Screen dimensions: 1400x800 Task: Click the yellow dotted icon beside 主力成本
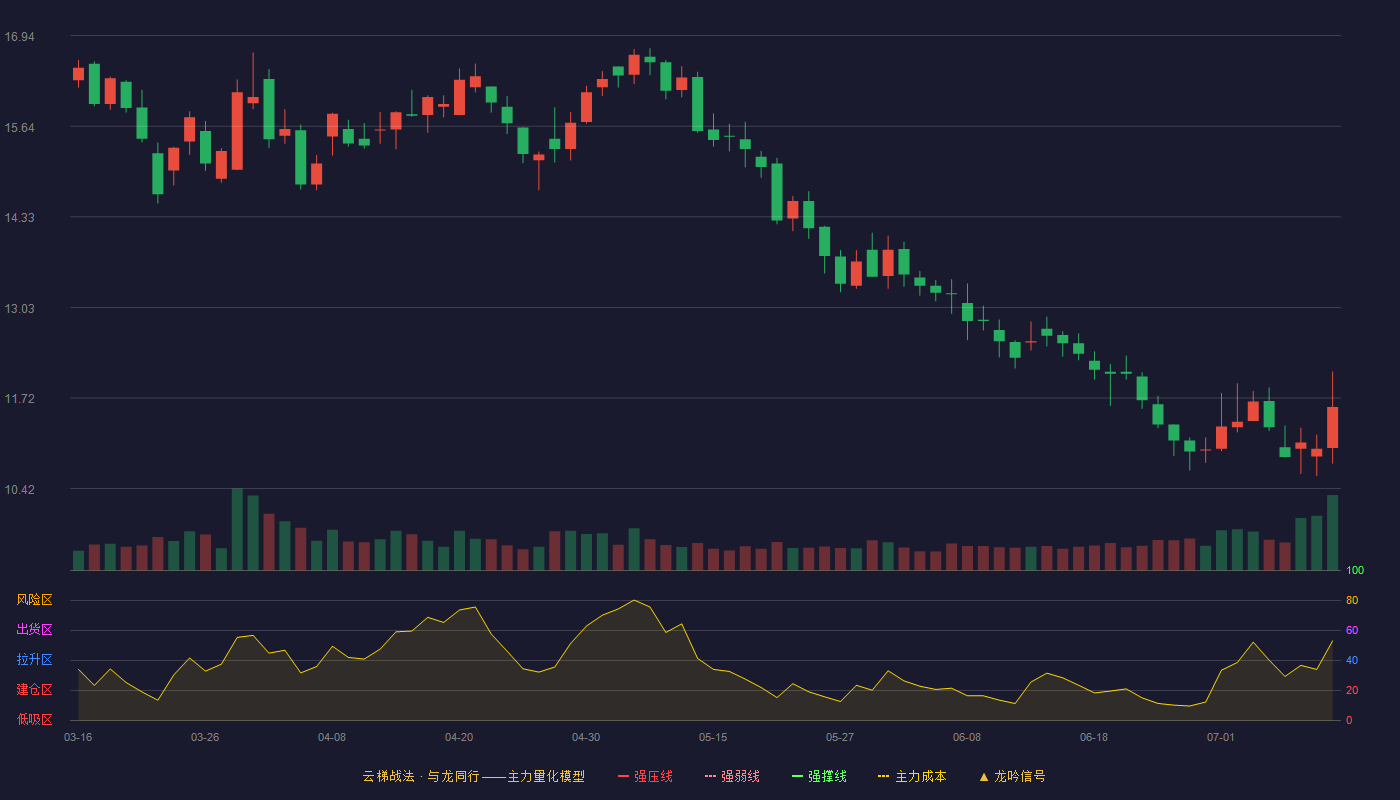coord(883,776)
